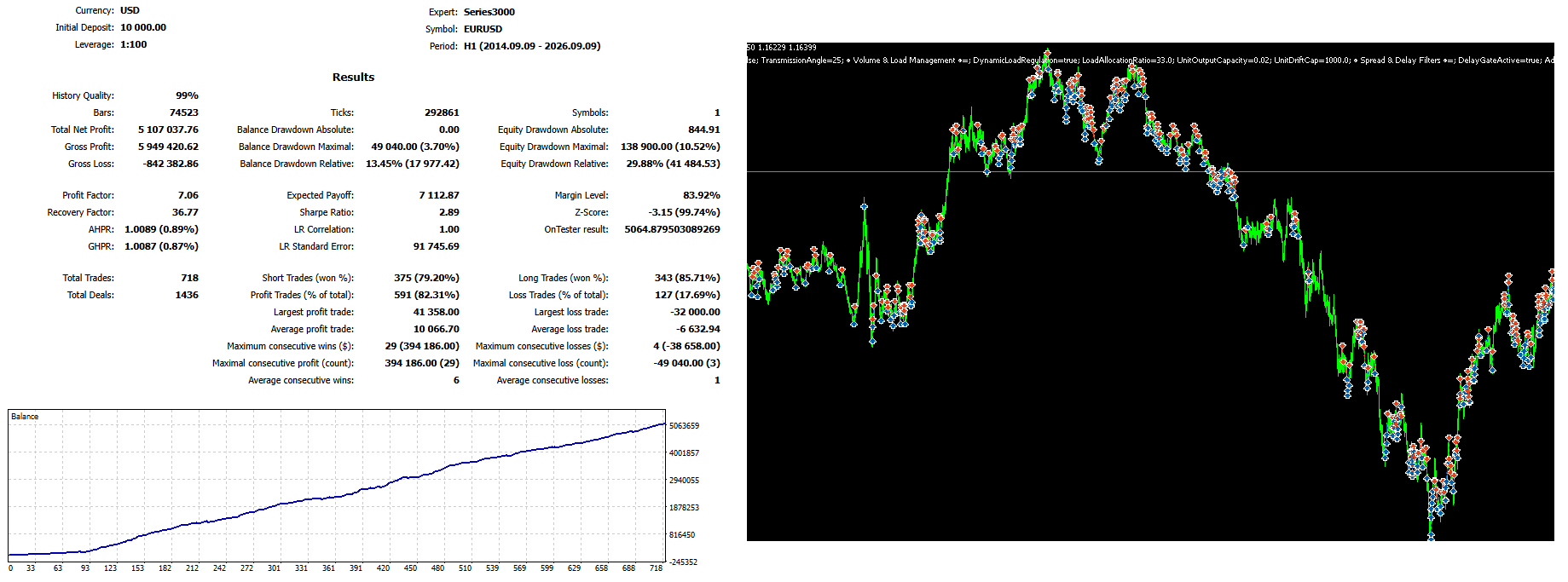Select the Total Net Profit value
The width and height of the screenshot is (1568, 582).
(x=168, y=130)
